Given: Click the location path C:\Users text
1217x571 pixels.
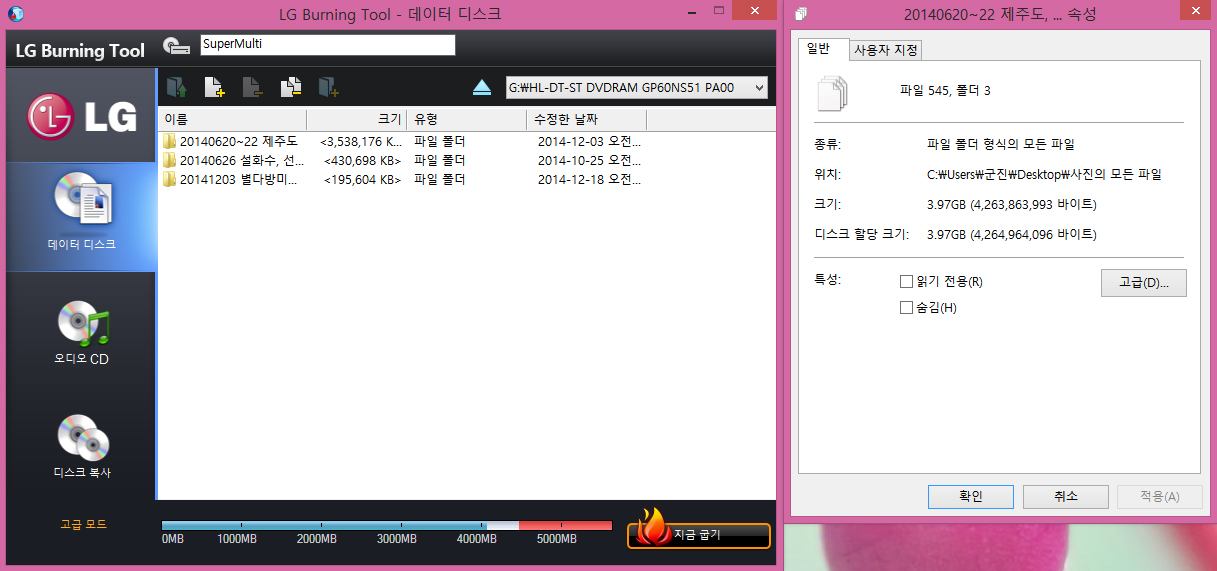Looking at the screenshot, I should (1045, 174).
